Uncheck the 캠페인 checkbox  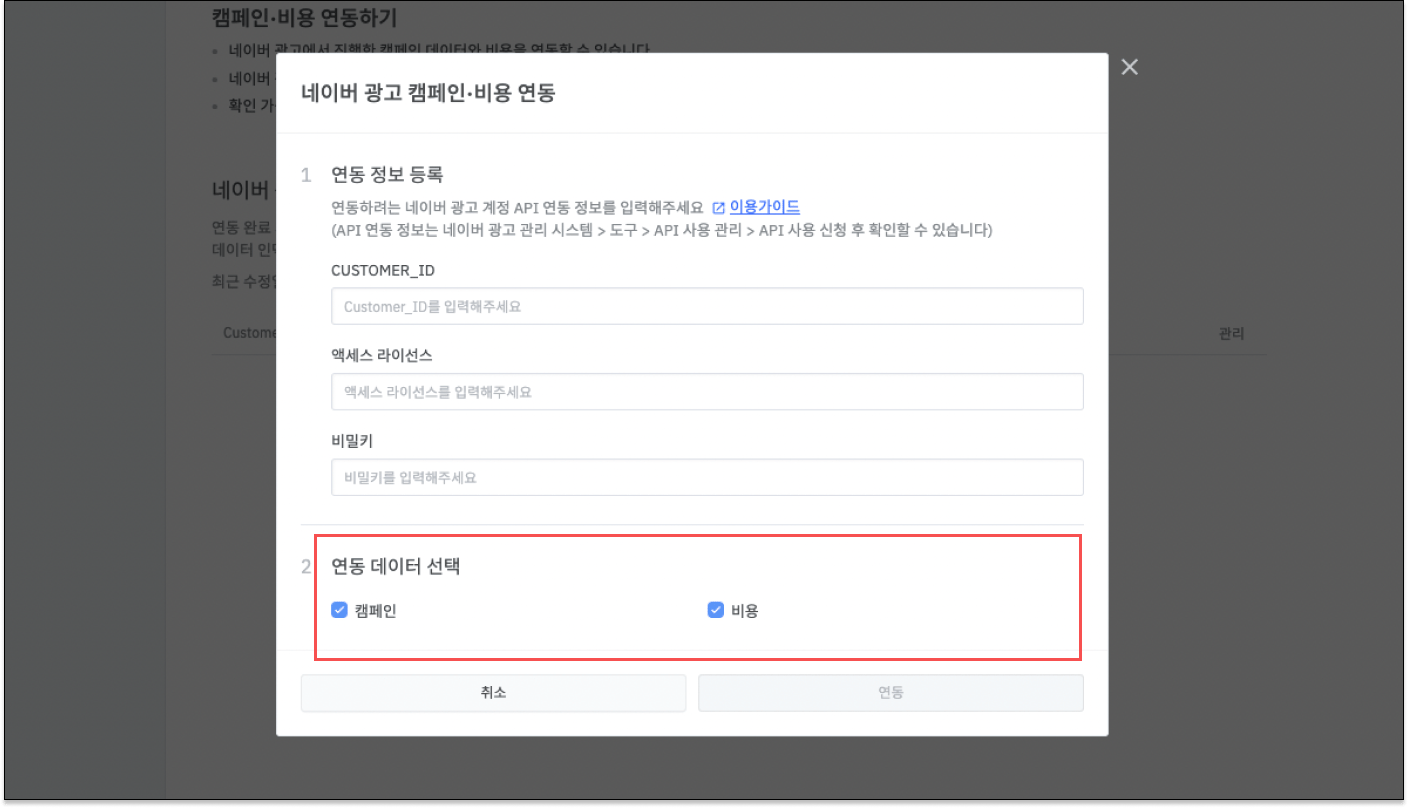339,610
